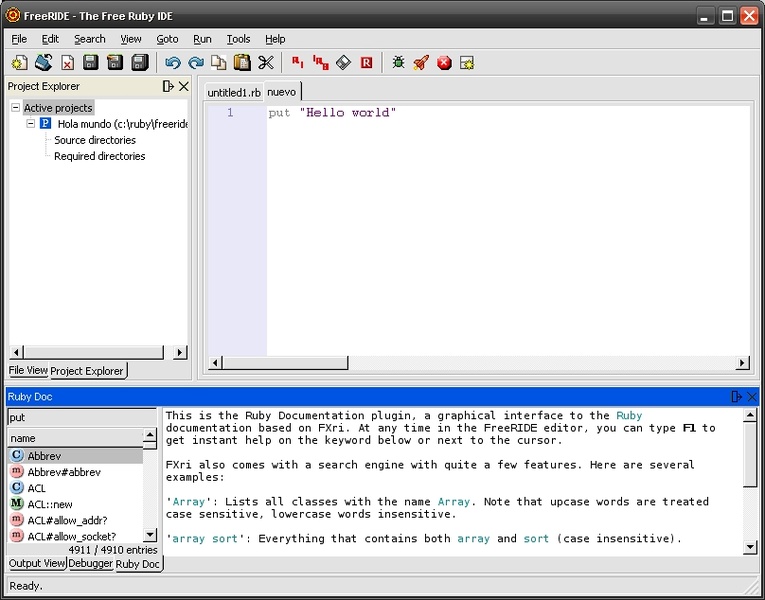Click the editor scroll right arrow

pyautogui.click(x=742, y=363)
